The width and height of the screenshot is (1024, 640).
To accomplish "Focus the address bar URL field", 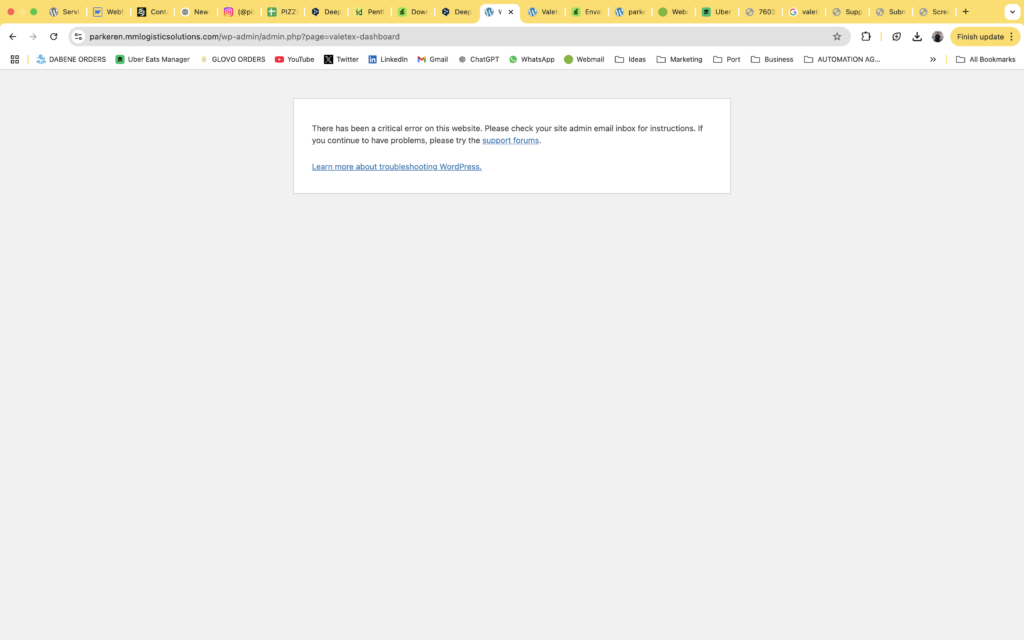I will tap(457, 37).
